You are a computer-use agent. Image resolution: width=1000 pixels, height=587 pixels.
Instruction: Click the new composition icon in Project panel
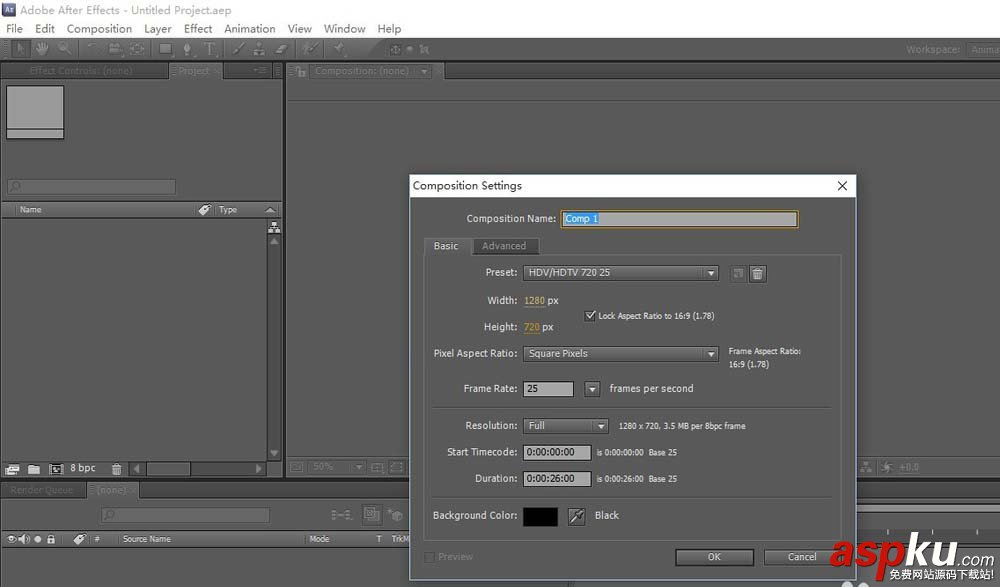coord(56,469)
